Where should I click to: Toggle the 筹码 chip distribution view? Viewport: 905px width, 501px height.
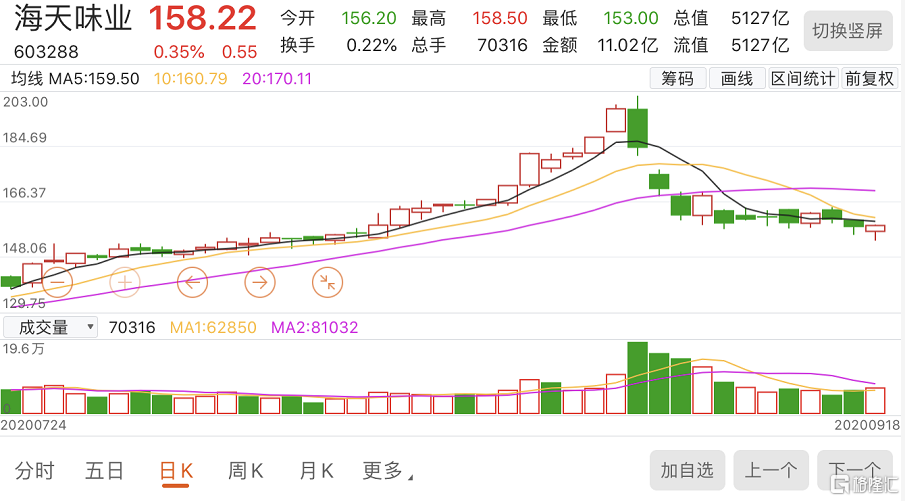pyautogui.click(x=677, y=79)
